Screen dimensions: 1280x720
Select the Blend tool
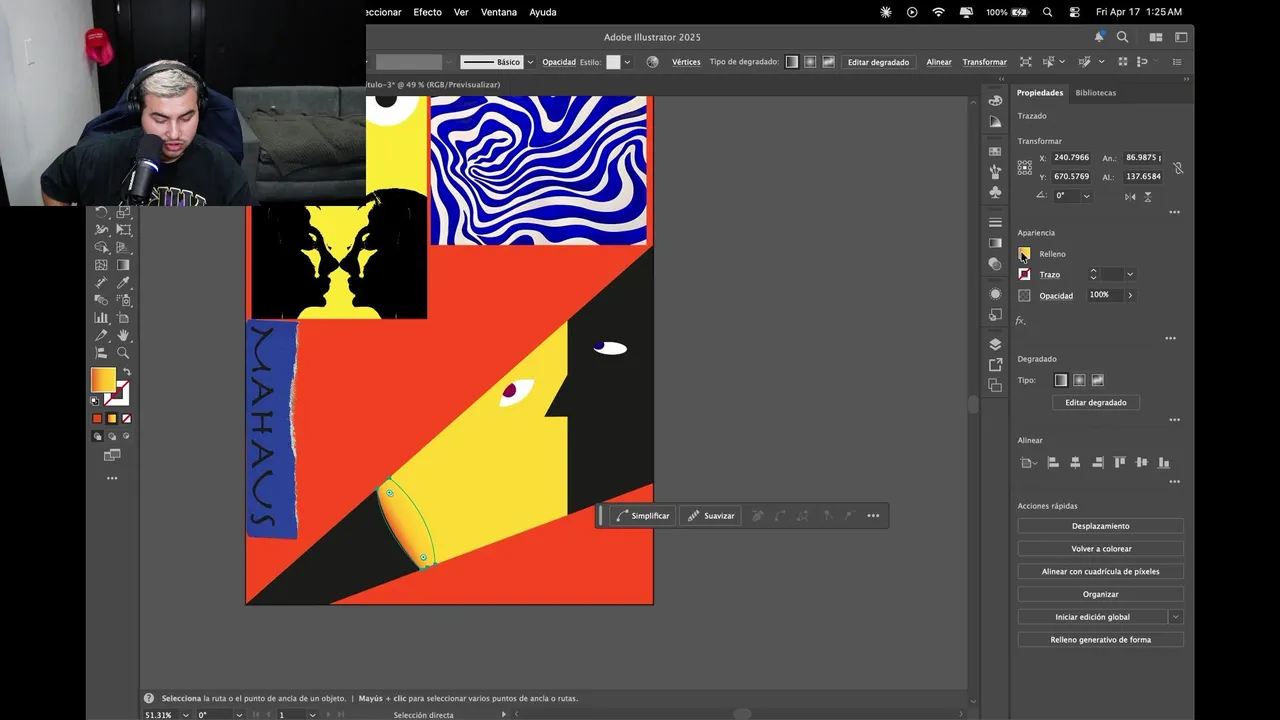(x=101, y=299)
